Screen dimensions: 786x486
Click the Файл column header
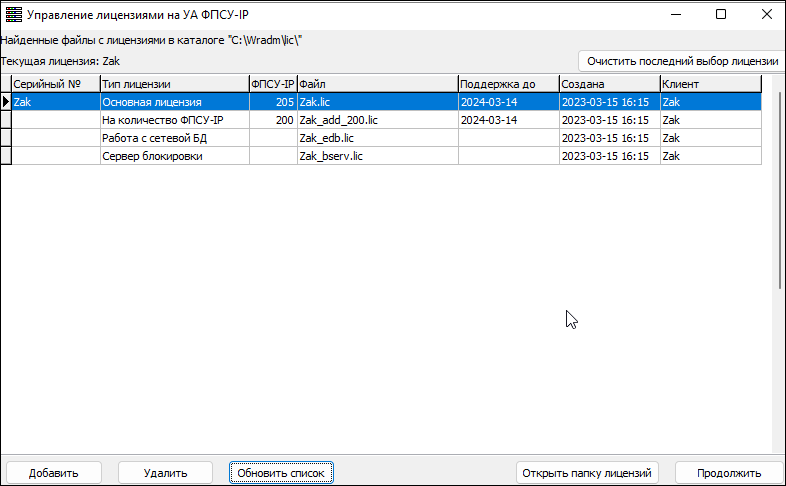click(376, 85)
